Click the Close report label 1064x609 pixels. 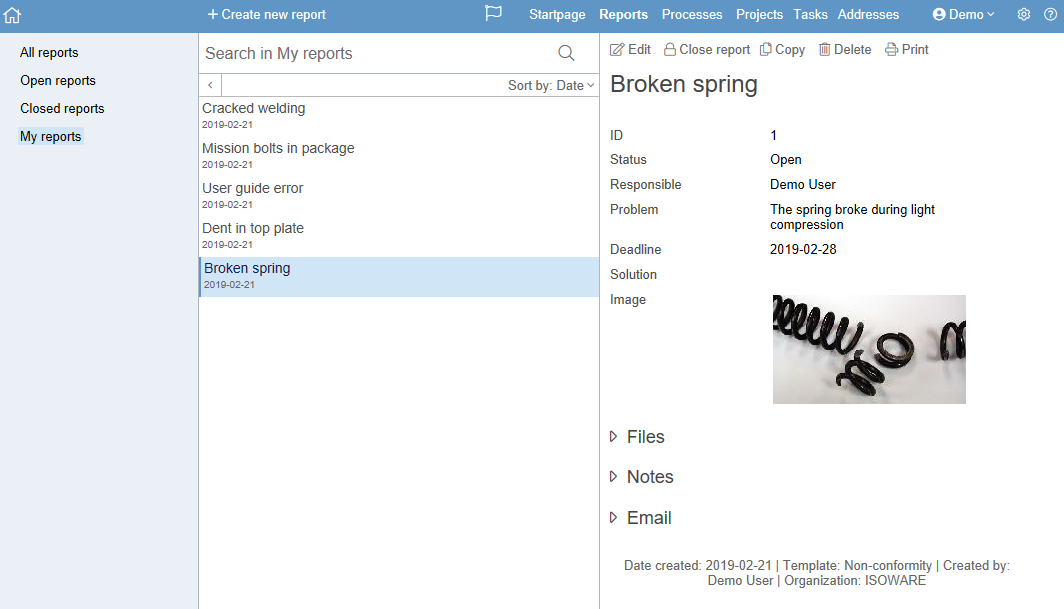coord(715,50)
